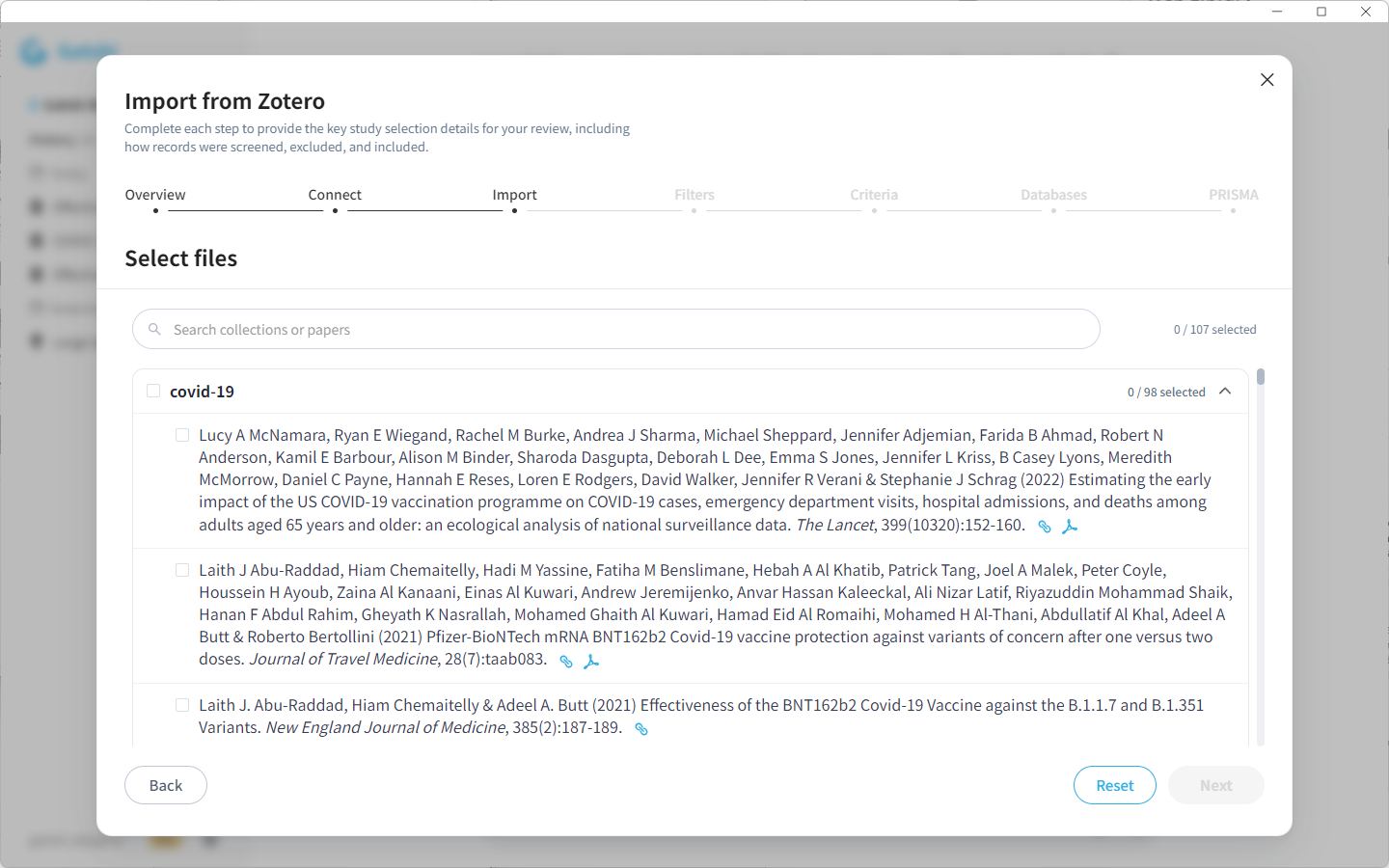The height and width of the screenshot is (868, 1389).
Task: Check the Pfizer-BioNTech variants of concern paper
Action: coord(182,570)
